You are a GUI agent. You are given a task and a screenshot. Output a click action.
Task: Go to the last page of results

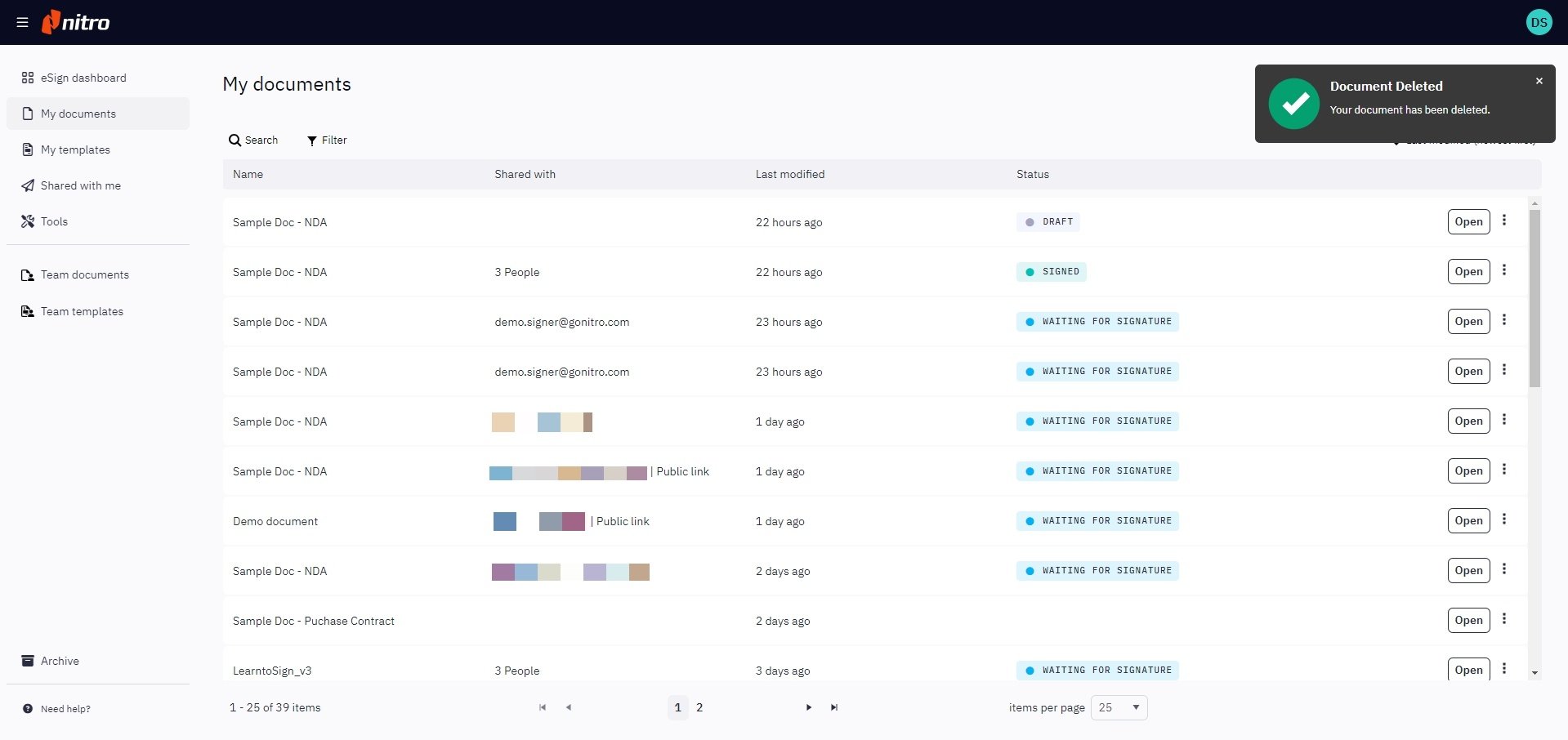(x=833, y=707)
